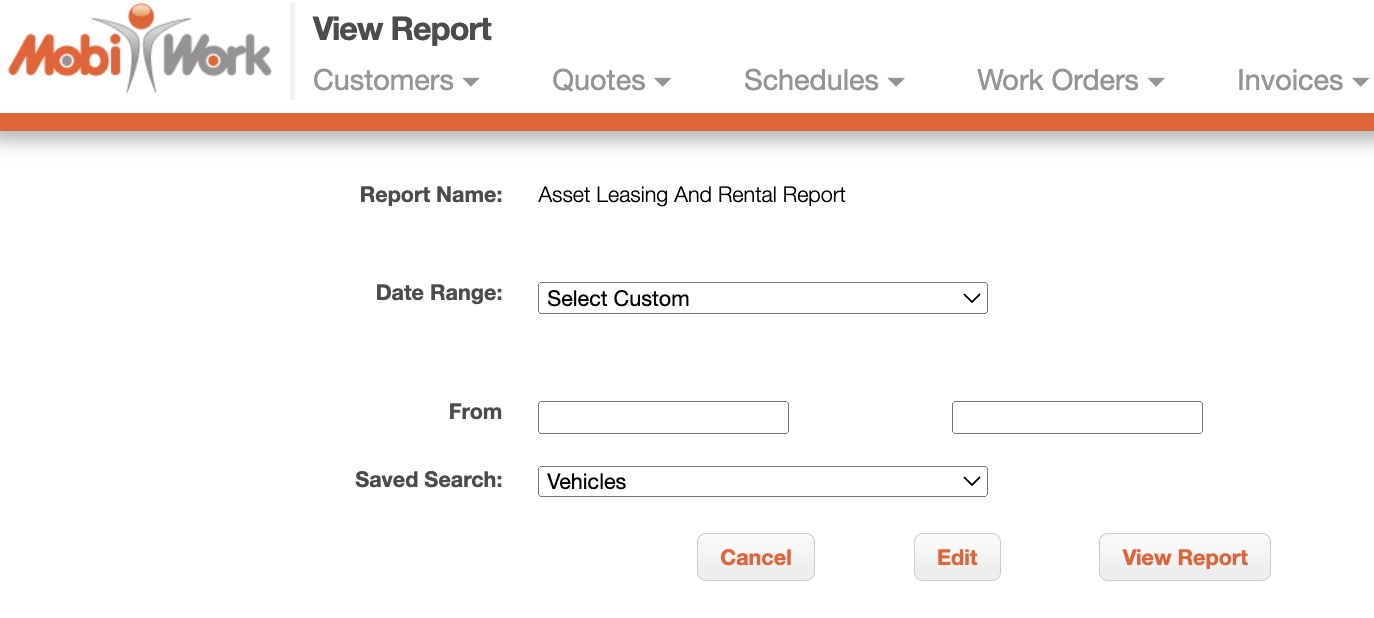Click the chevron on the Select Custom box
This screenshot has width=1374, height=618.
tap(970, 298)
